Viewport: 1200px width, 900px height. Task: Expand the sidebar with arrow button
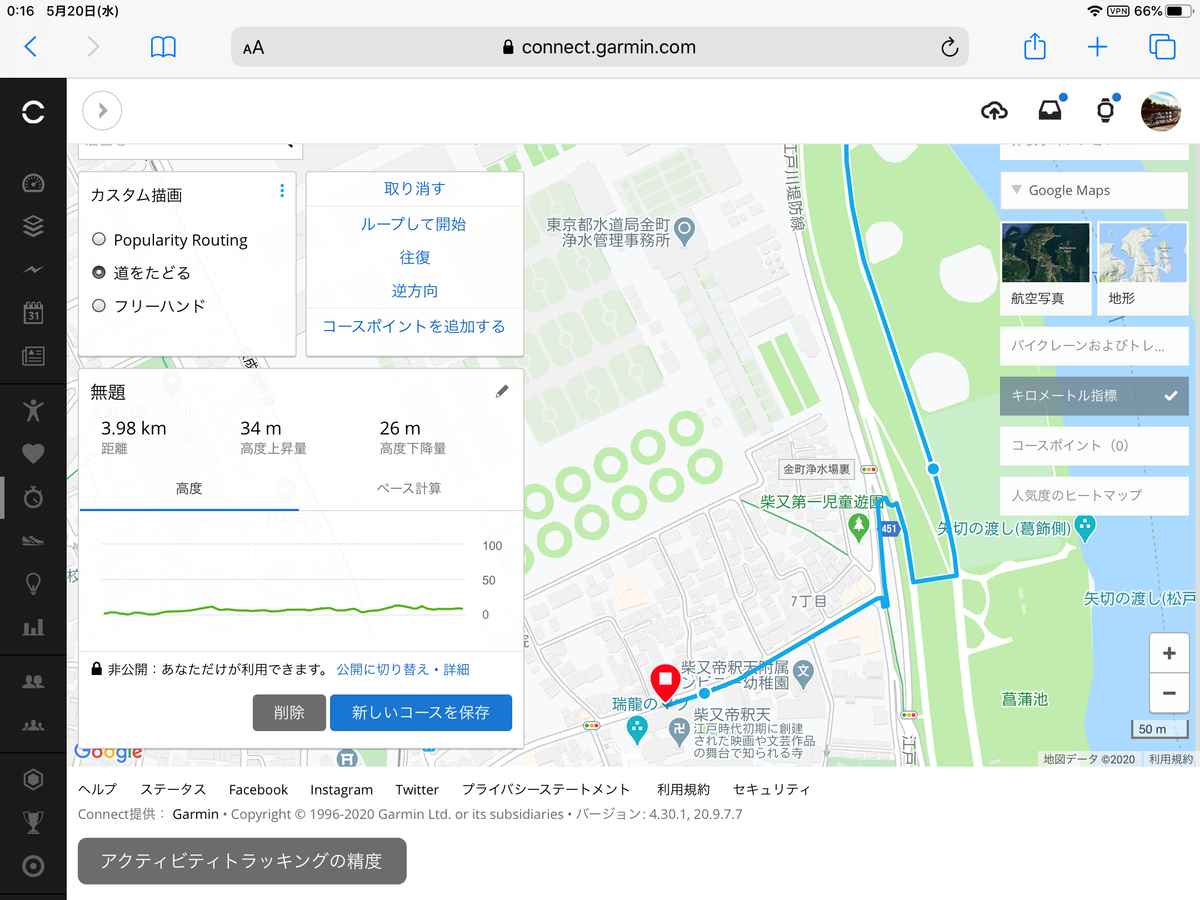[x=102, y=111]
